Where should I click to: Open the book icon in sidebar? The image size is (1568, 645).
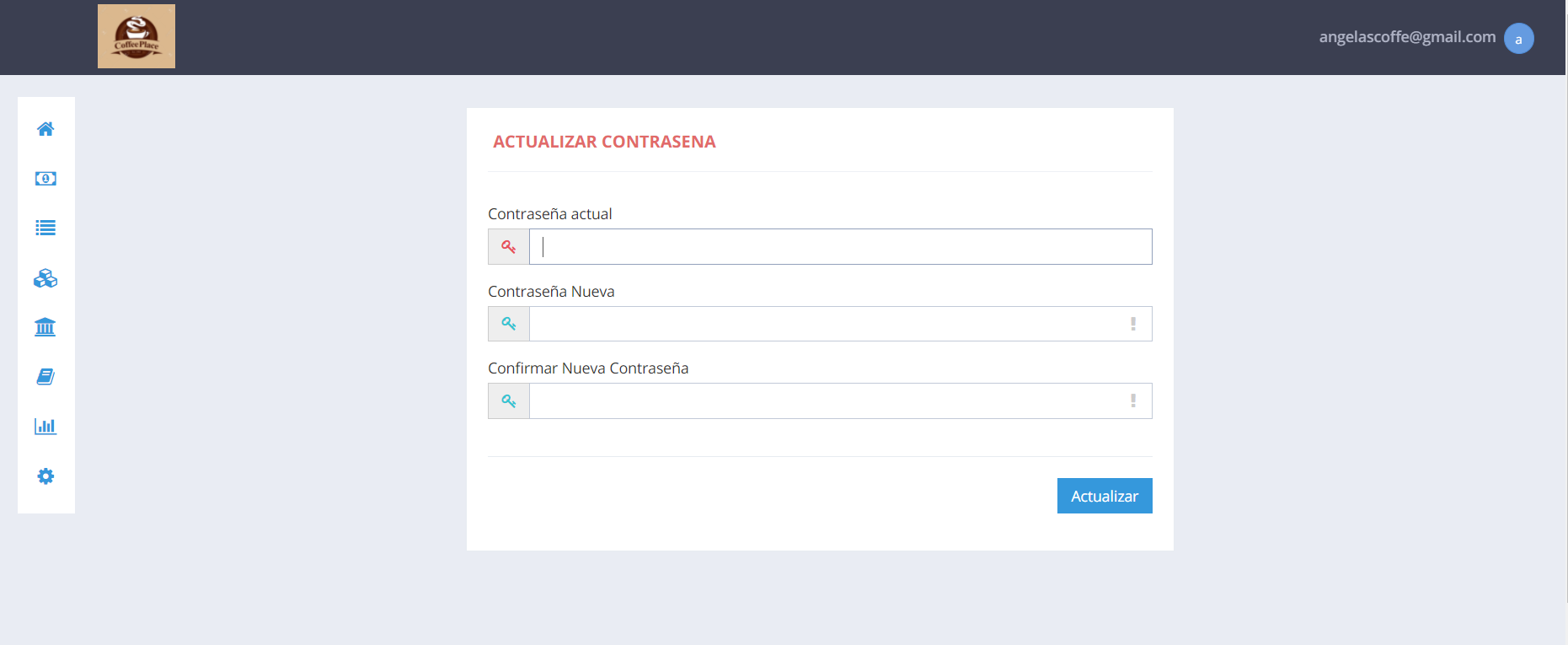pyautogui.click(x=45, y=377)
